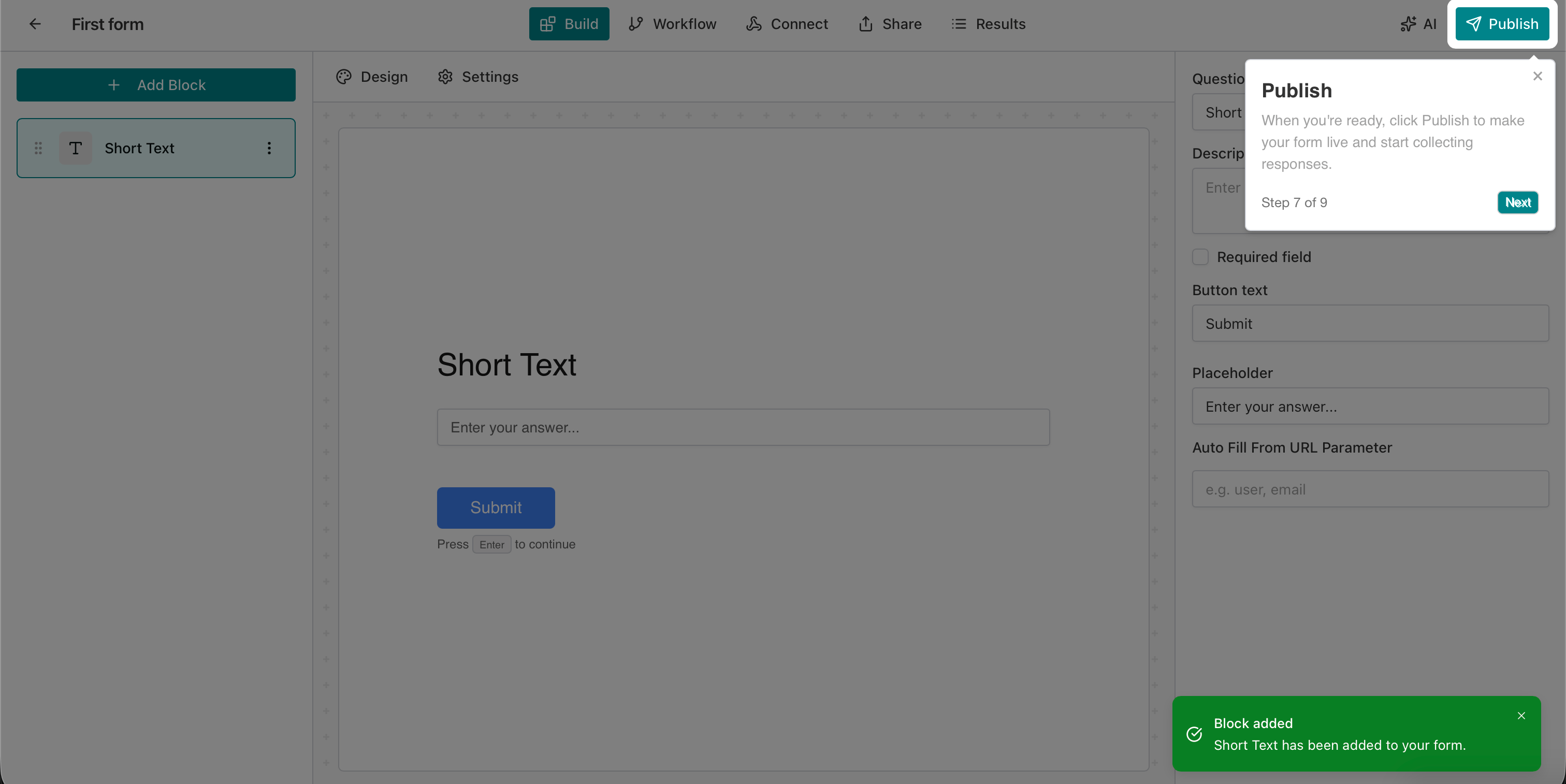Click the drag handle of the Short Text block

[38, 148]
